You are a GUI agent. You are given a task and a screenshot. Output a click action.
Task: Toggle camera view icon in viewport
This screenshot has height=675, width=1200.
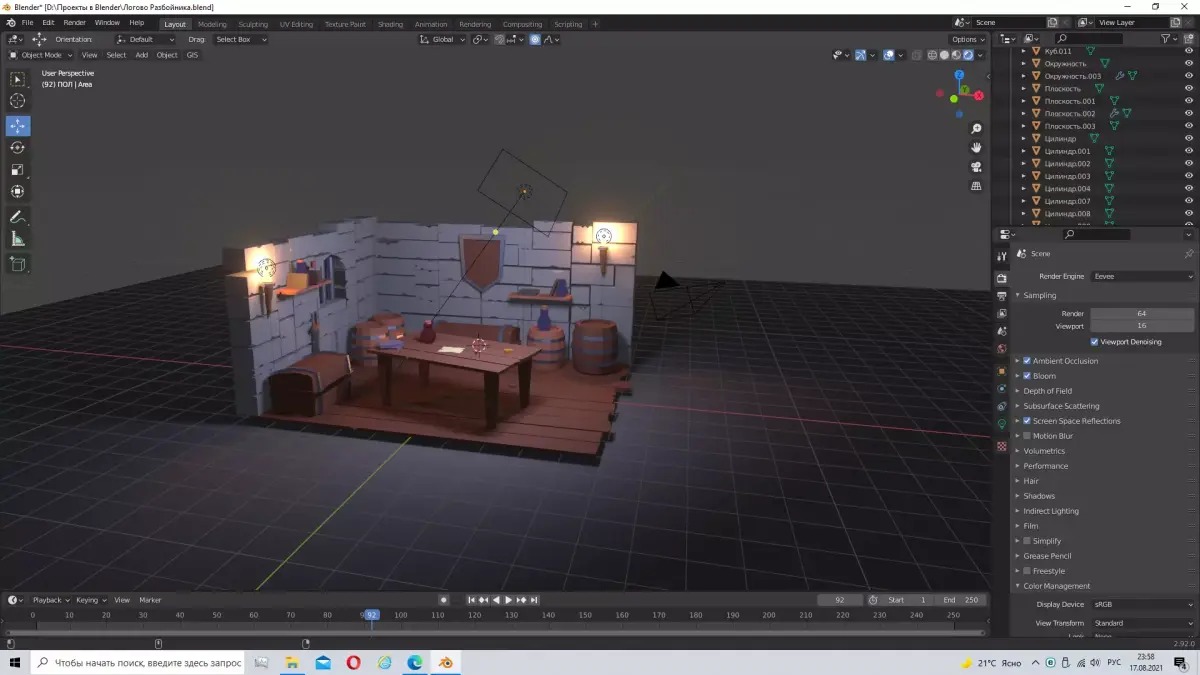click(976, 166)
